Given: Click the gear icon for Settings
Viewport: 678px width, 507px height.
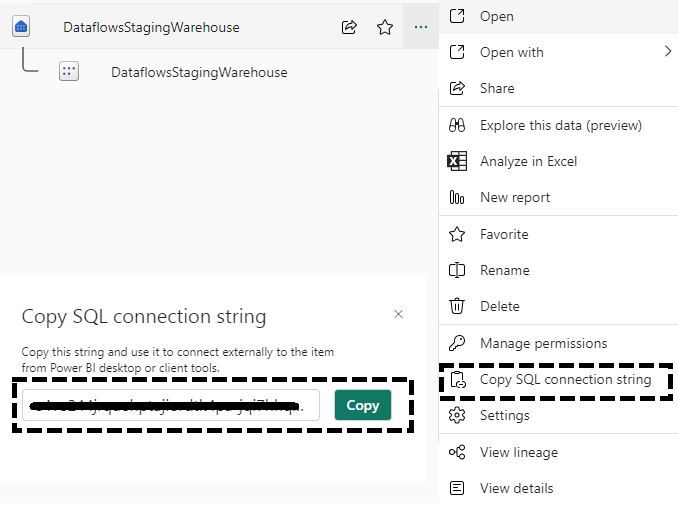Looking at the screenshot, I should [x=457, y=415].
